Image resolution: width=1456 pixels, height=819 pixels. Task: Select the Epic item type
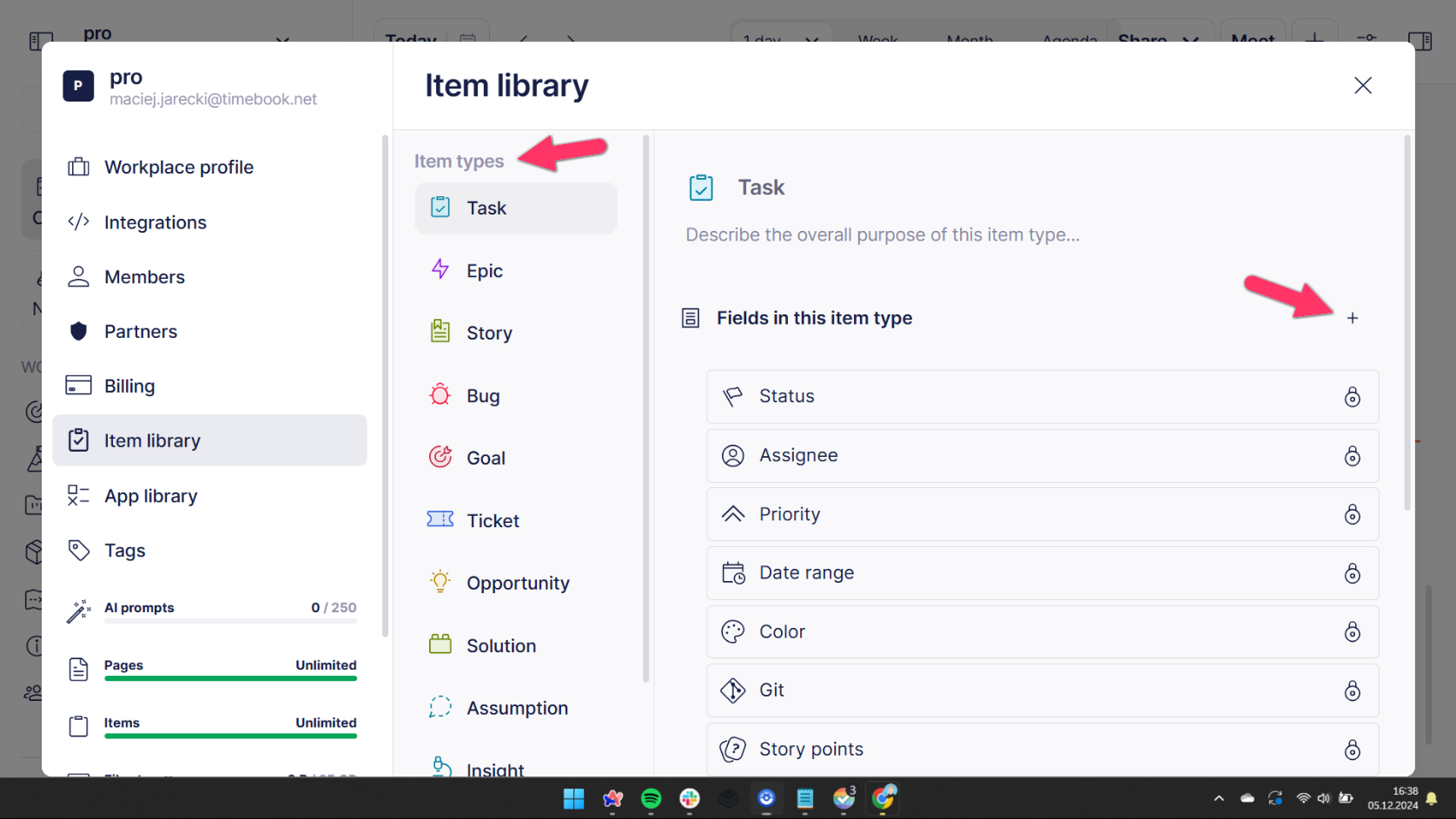pos(484,271)
